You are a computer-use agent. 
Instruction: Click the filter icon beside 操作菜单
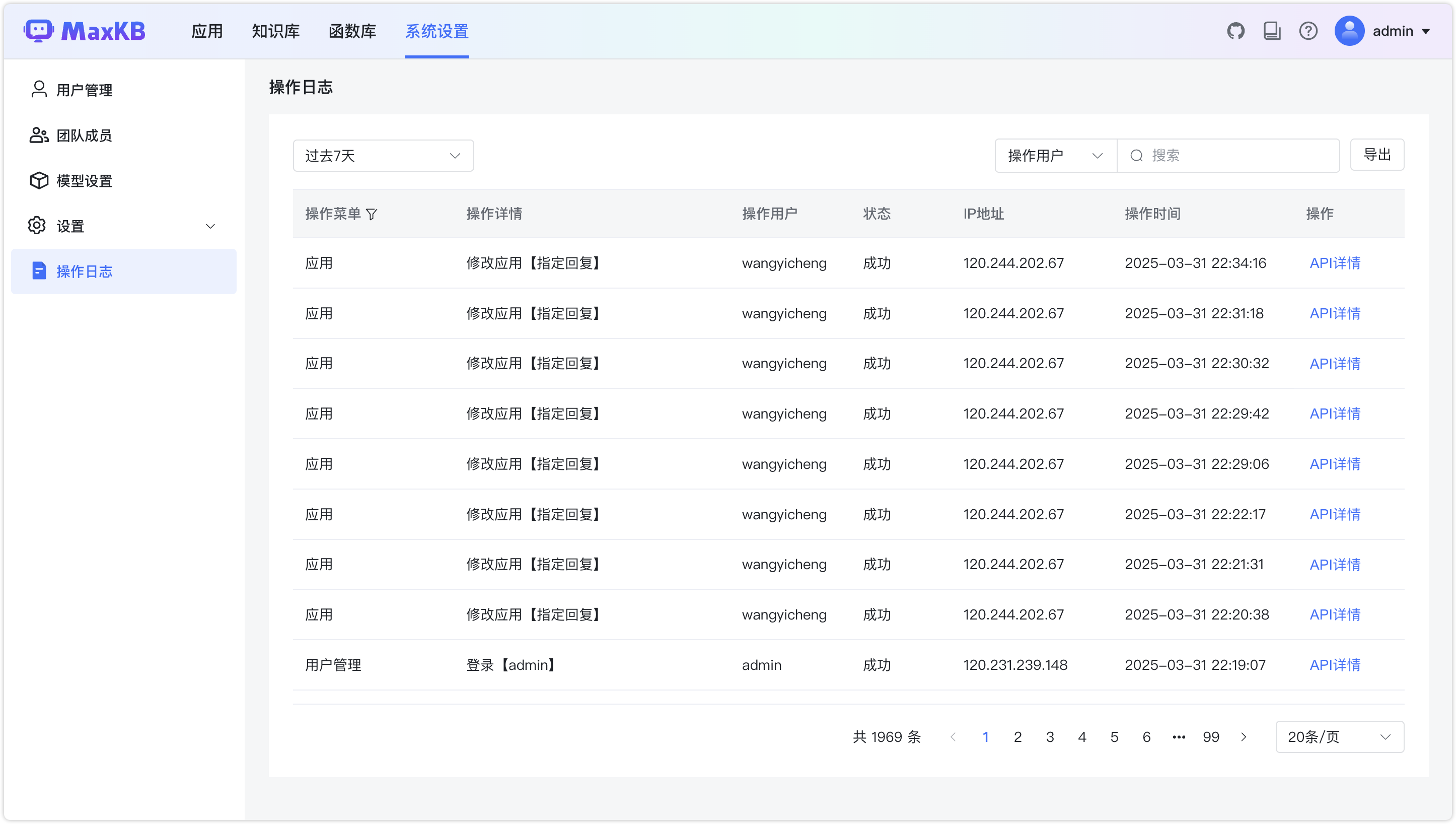(x=372, y=214)
